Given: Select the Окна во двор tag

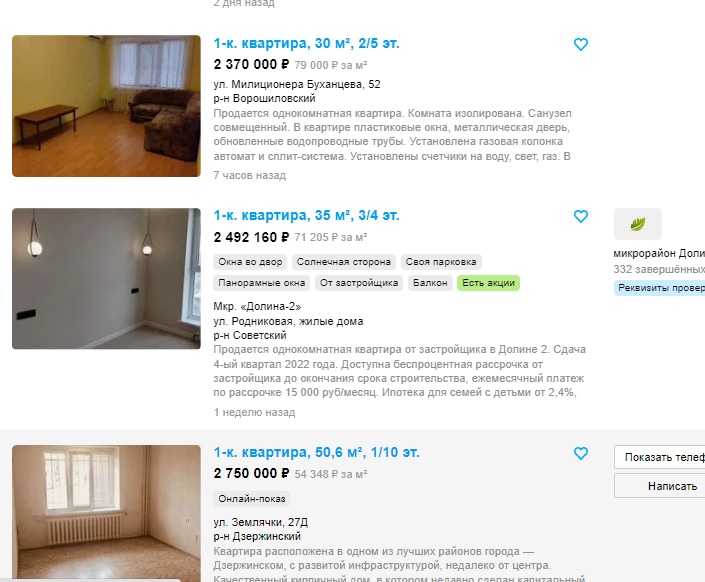Looking at the screenshot, I should [x=250, y=262].
